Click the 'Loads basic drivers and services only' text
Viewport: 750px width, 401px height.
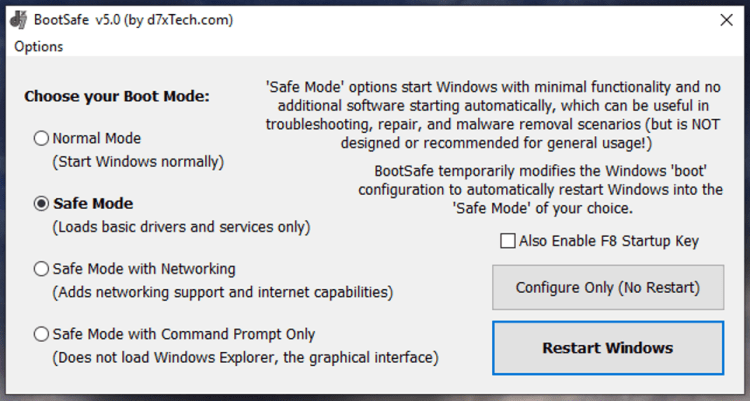181,227
